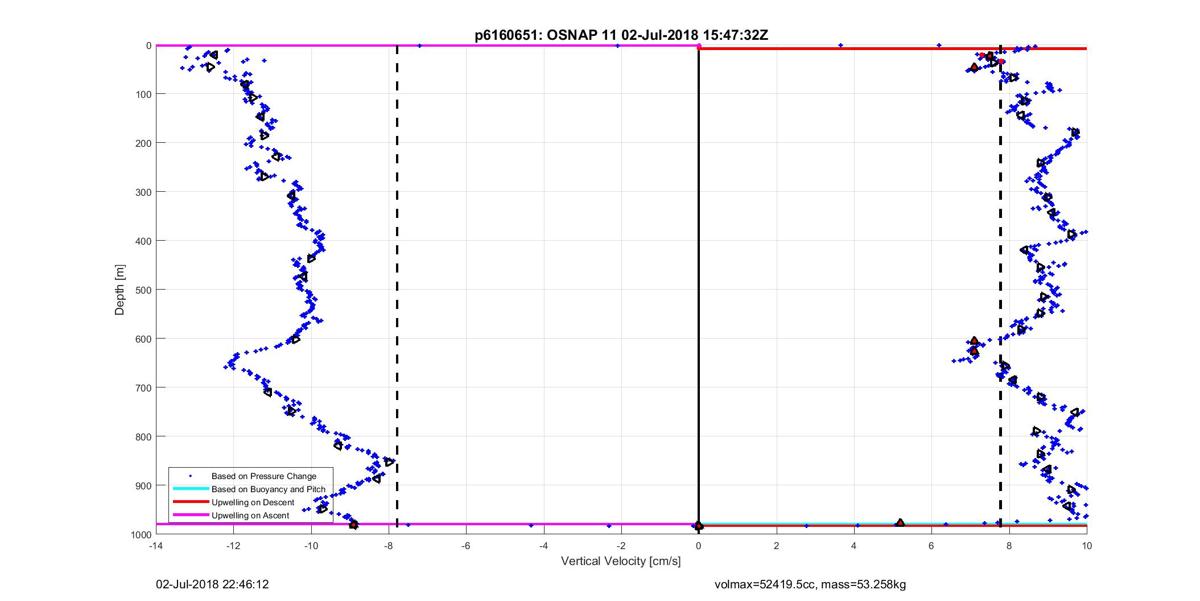
Task: Click the red triangle marker near 5 cm/s at bottom
Action: coord(900,523)
